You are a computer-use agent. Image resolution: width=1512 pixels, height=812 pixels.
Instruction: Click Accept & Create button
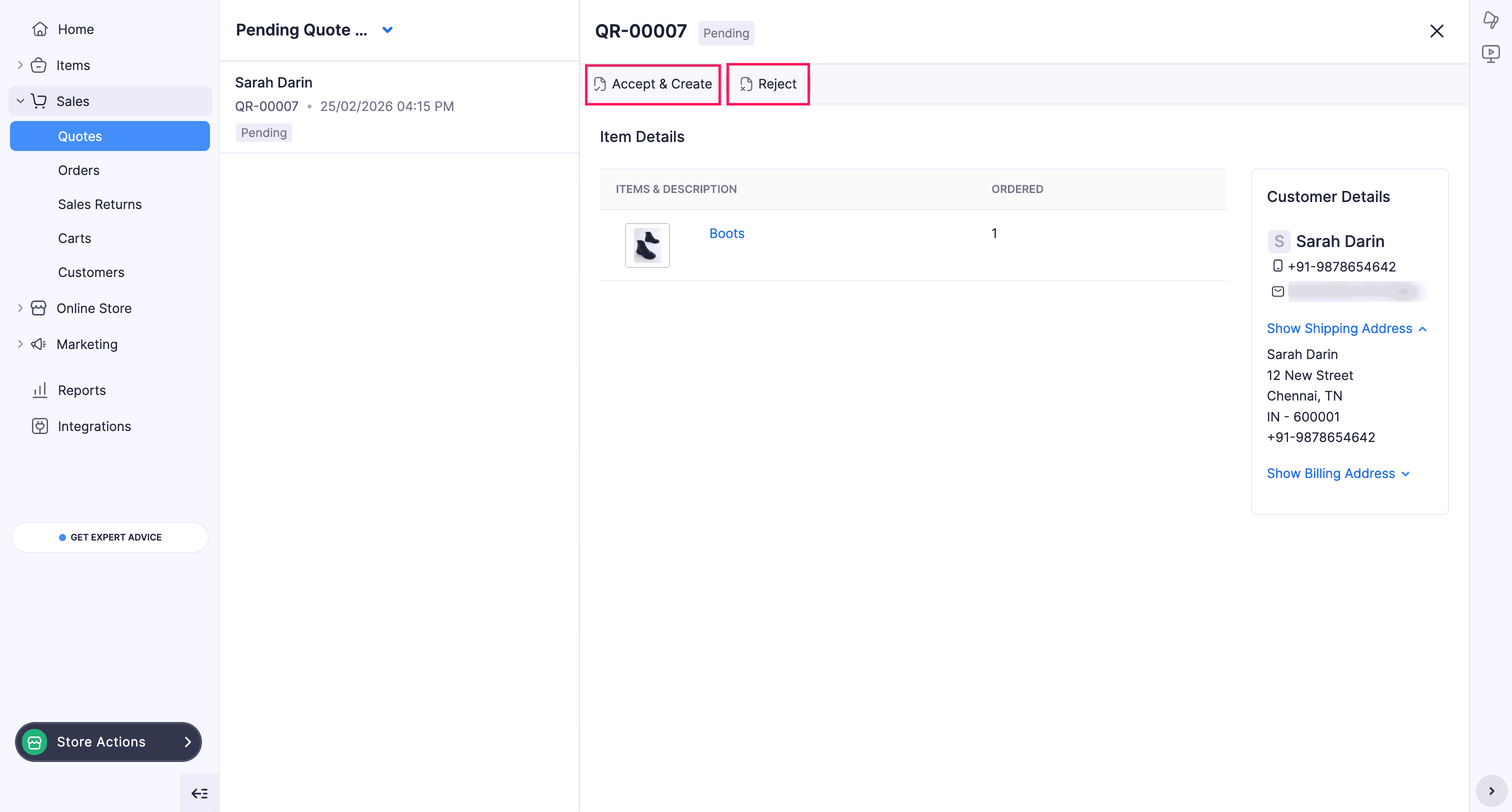[652, 84]
